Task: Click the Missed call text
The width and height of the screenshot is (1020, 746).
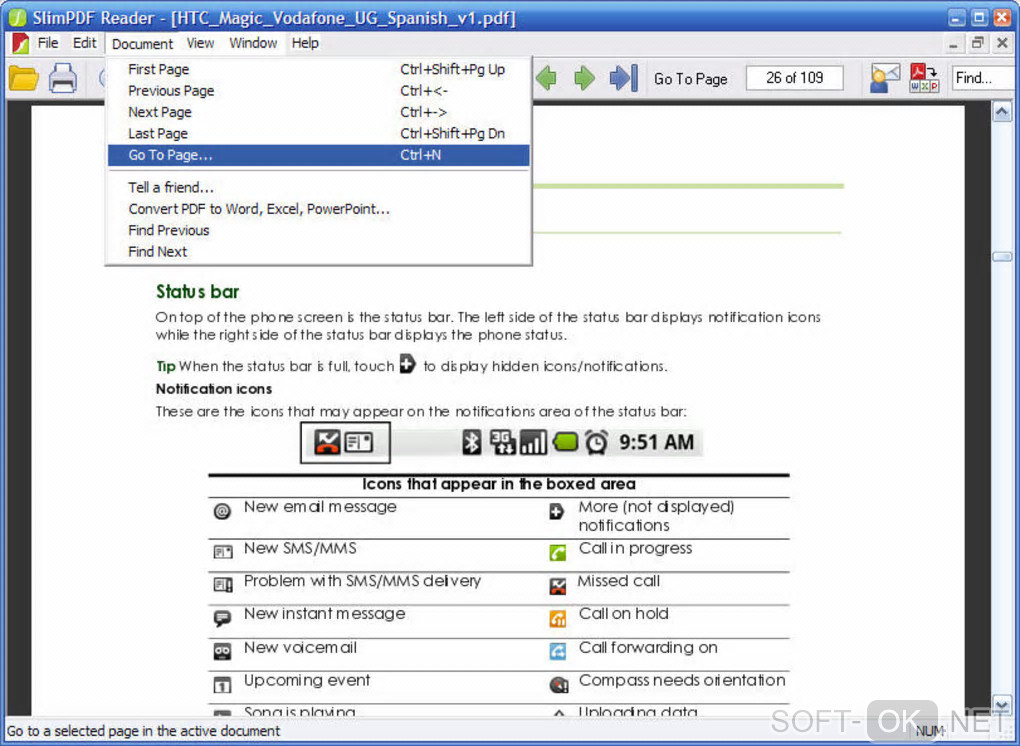Action: [619, 581]
